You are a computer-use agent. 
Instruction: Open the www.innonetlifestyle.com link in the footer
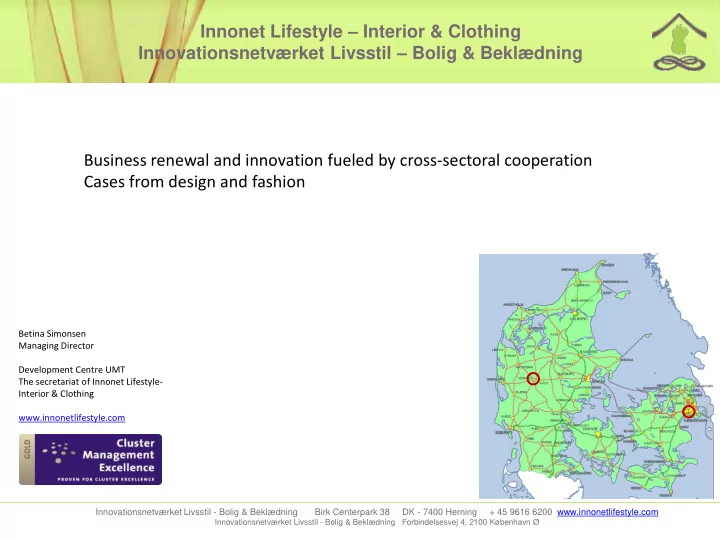608,512
